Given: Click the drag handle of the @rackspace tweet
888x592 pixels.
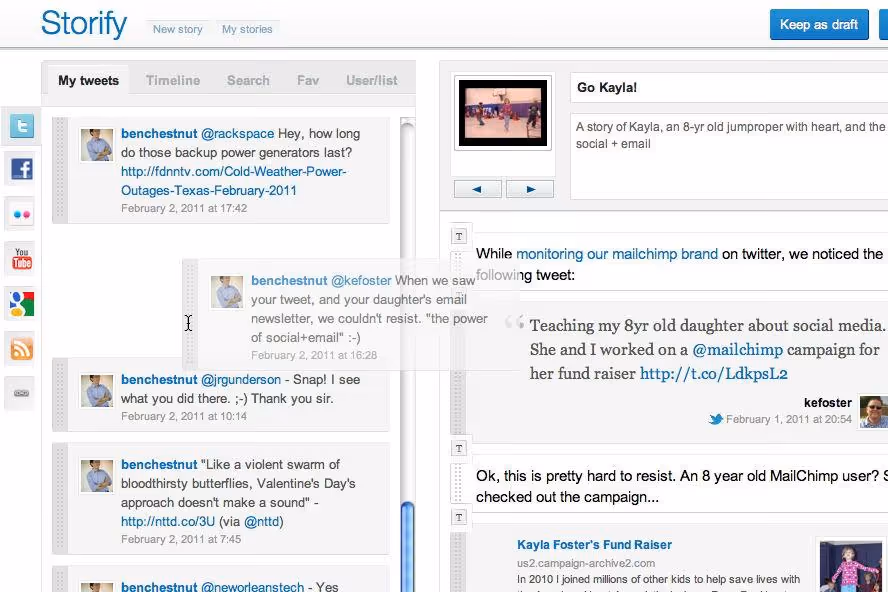Looking at the screenshot, I should pyautogui.click(x=61, y=170).
